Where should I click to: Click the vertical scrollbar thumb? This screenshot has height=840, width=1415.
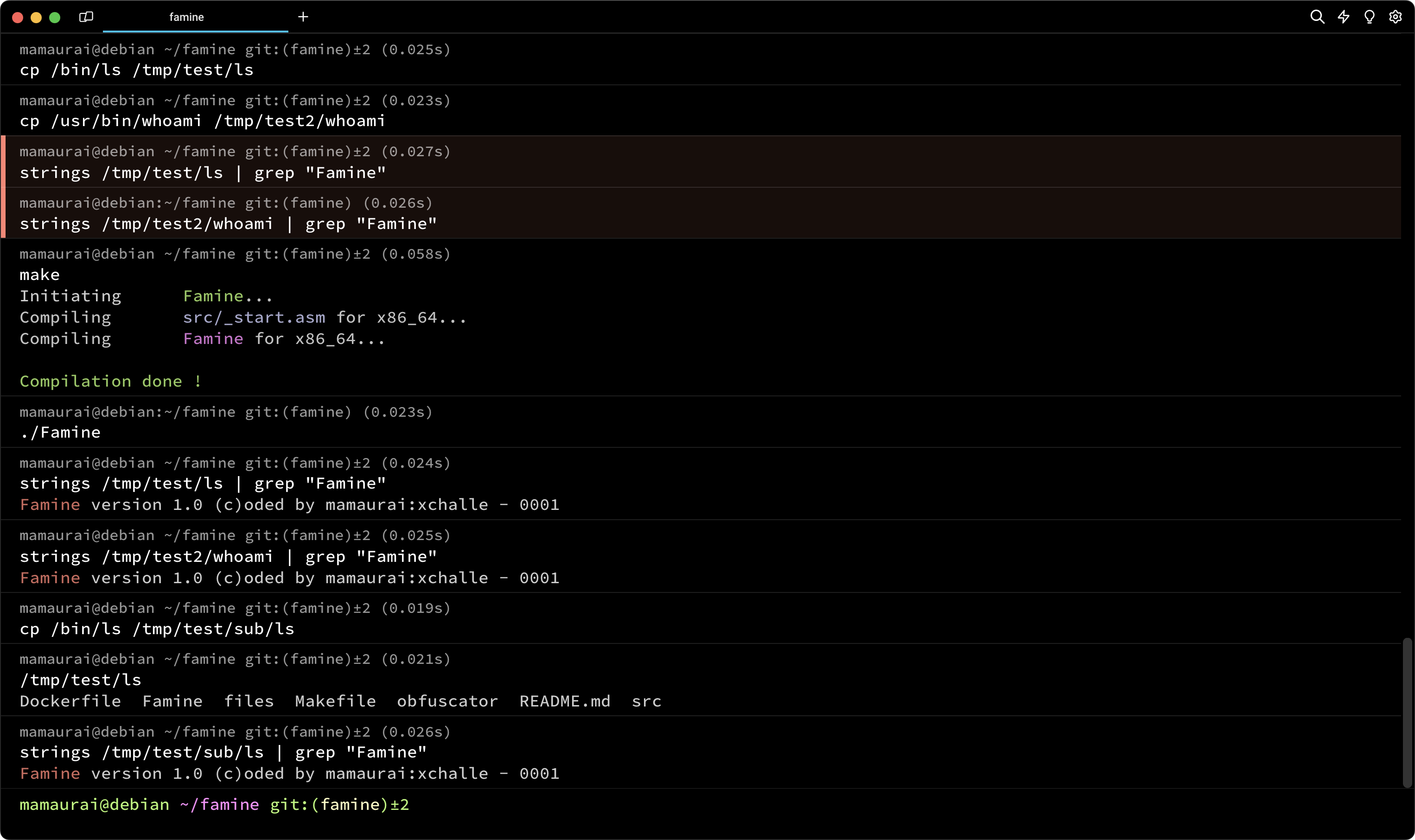point(1407,712)
